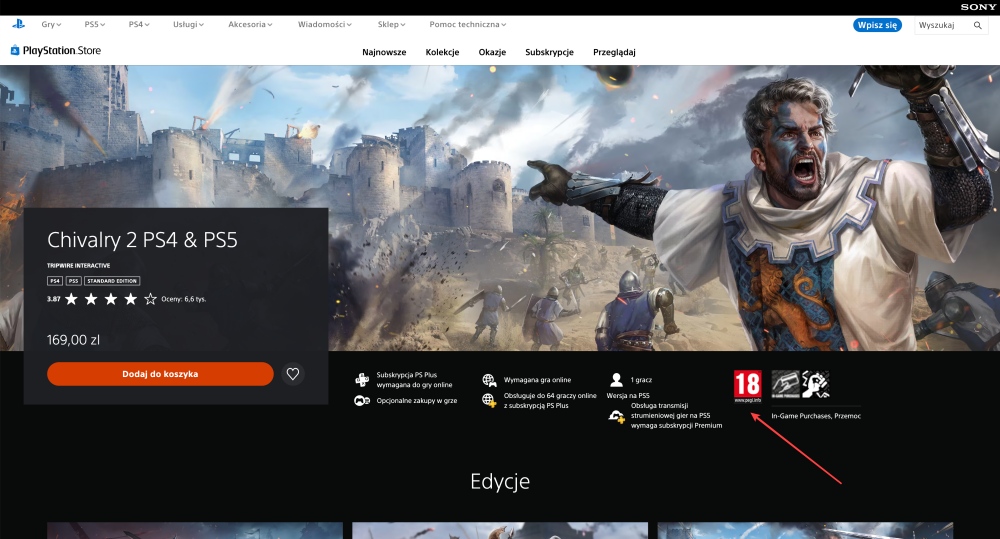The height and width of the screenshot is (539, 1000).
Task: Expand the Akcesoria dropdown menu
Action: tap(250, 24)
